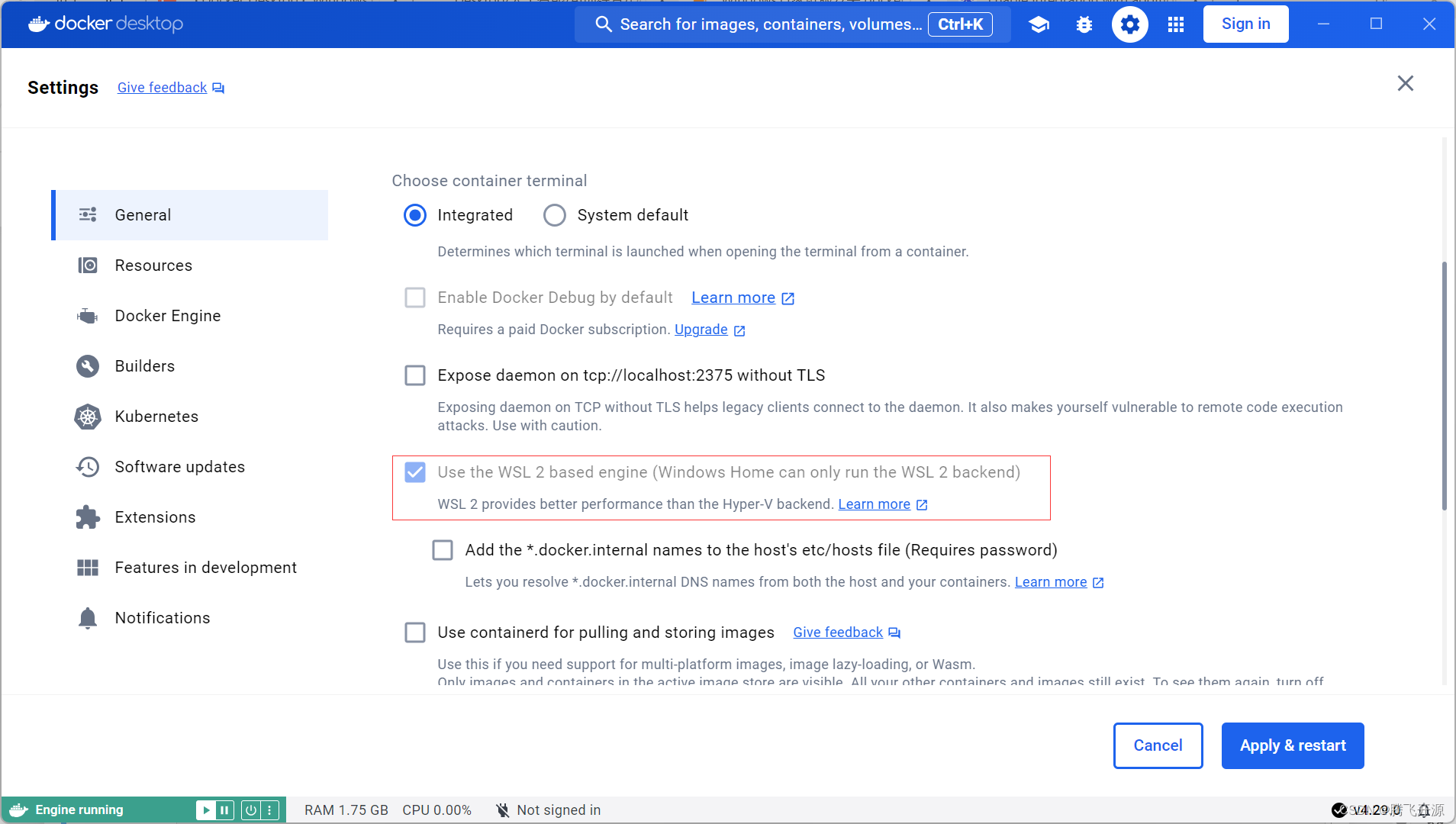Click the engine power quit icon
Image resolution: width=1456 pixels, height=824 pixels.
coord(250,810)
